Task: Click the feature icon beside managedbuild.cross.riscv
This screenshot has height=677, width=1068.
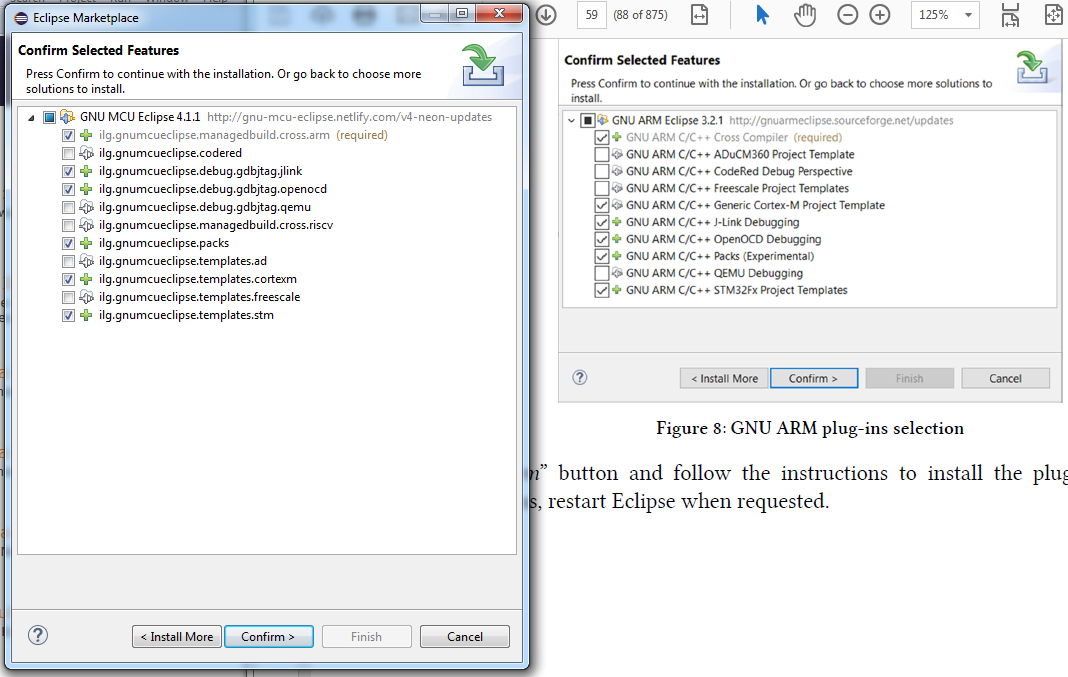Action: click(x=87, y=225)
